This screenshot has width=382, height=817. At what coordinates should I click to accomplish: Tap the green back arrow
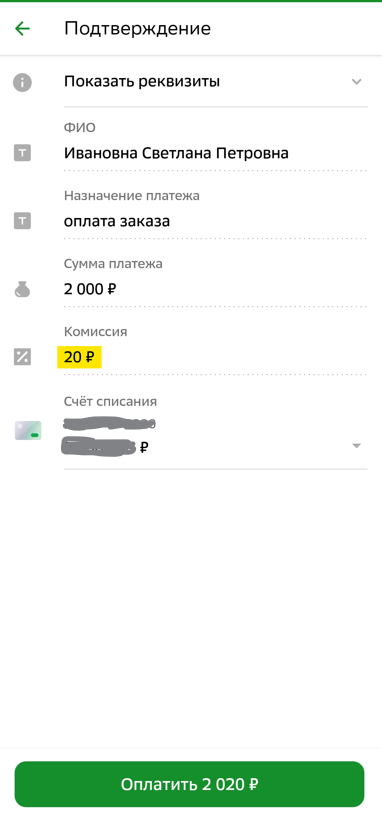pyautogui.click(x=22, y=28)
